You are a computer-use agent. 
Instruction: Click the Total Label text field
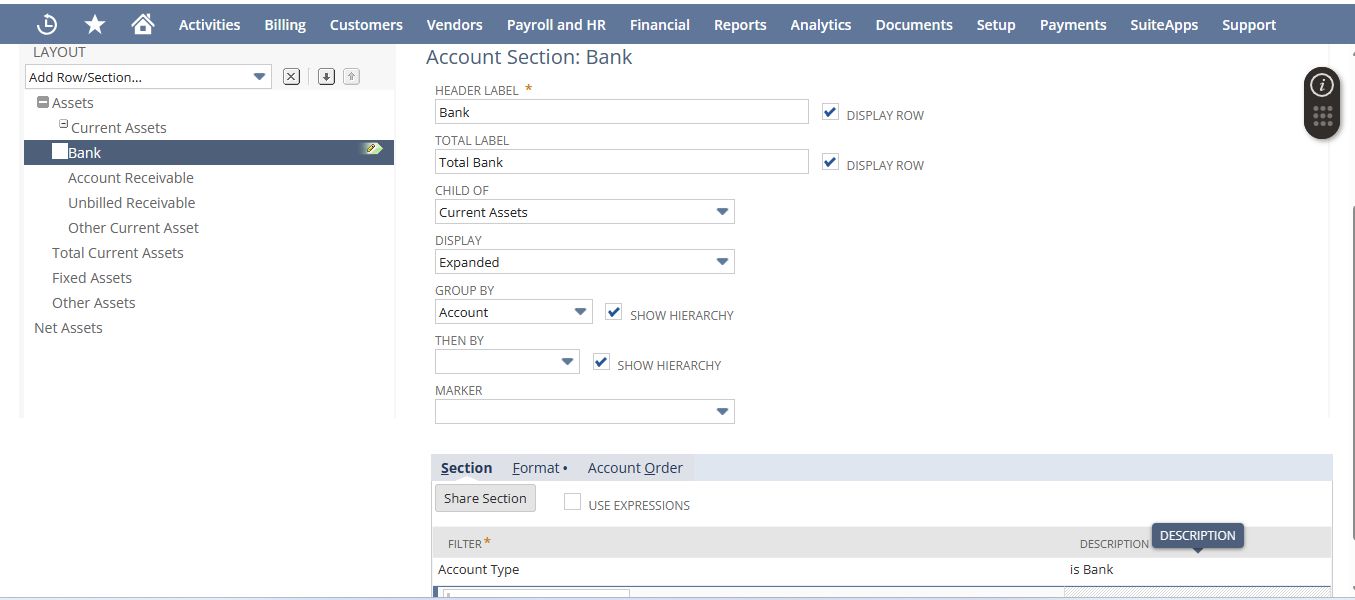click(621, 162)
